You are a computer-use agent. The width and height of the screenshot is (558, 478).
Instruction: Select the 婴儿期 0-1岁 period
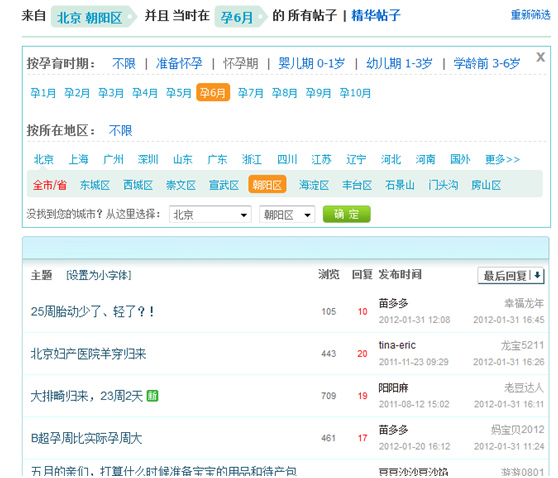coord(312,64)
